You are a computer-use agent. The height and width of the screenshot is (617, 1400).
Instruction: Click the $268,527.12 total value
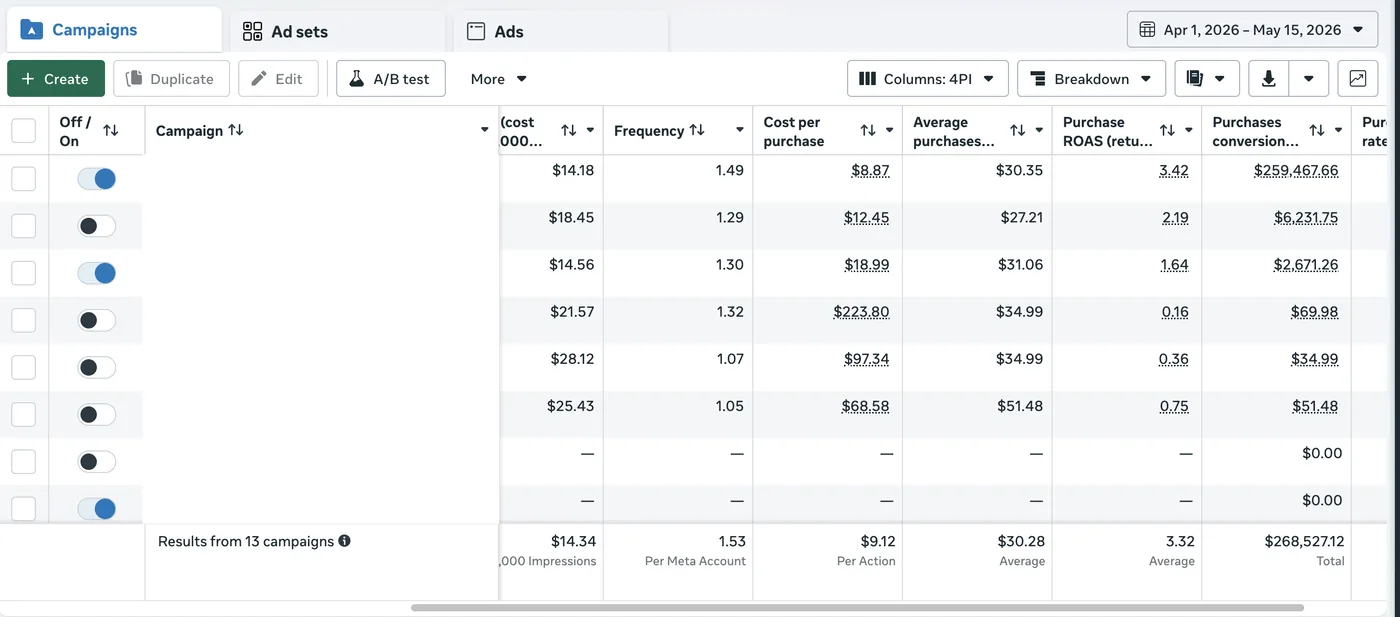point(1304,541)
